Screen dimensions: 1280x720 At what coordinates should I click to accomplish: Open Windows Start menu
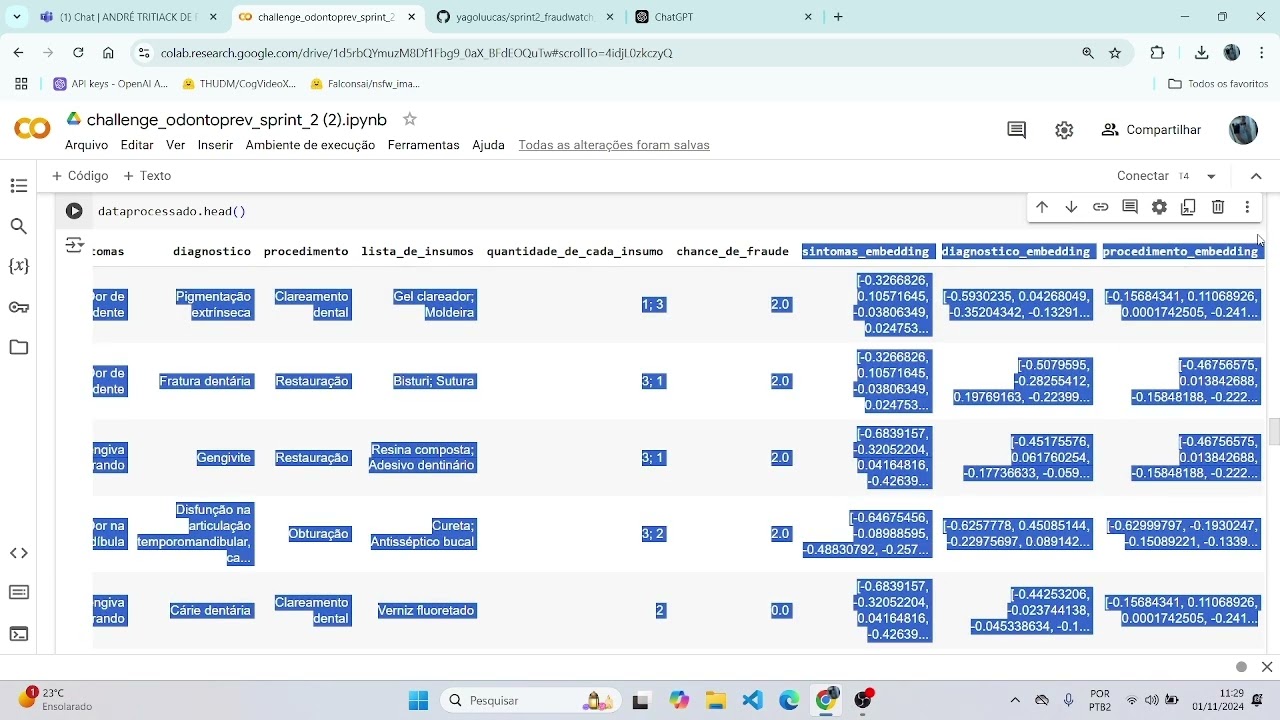[x=418, y=701]
